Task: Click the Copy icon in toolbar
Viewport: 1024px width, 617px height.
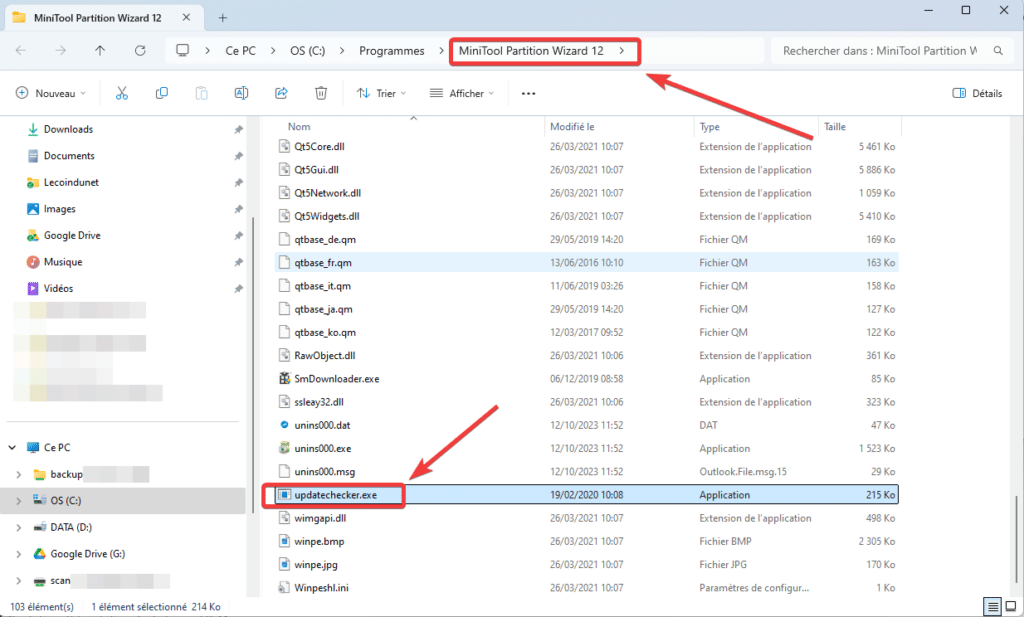Action: click(161, 93)
